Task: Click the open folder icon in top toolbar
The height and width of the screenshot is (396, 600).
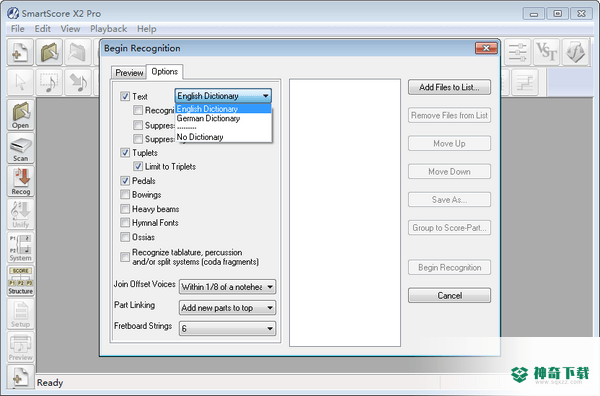Action: click(49, 52)
